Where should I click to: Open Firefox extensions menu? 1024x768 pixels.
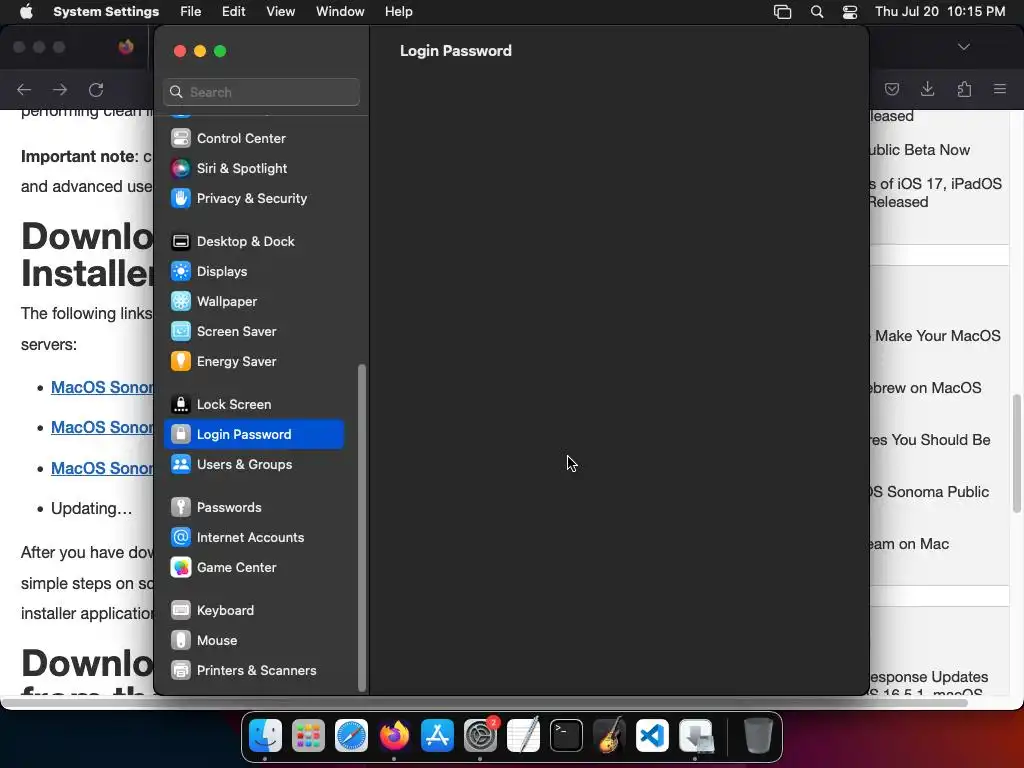pyautogui.click(x=965, y=89)
